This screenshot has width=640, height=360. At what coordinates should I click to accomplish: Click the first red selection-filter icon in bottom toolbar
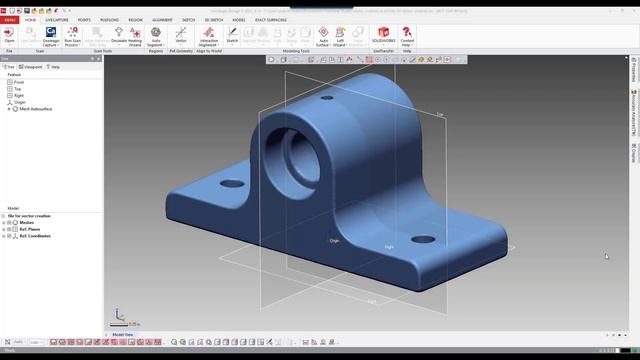[53, 342]
